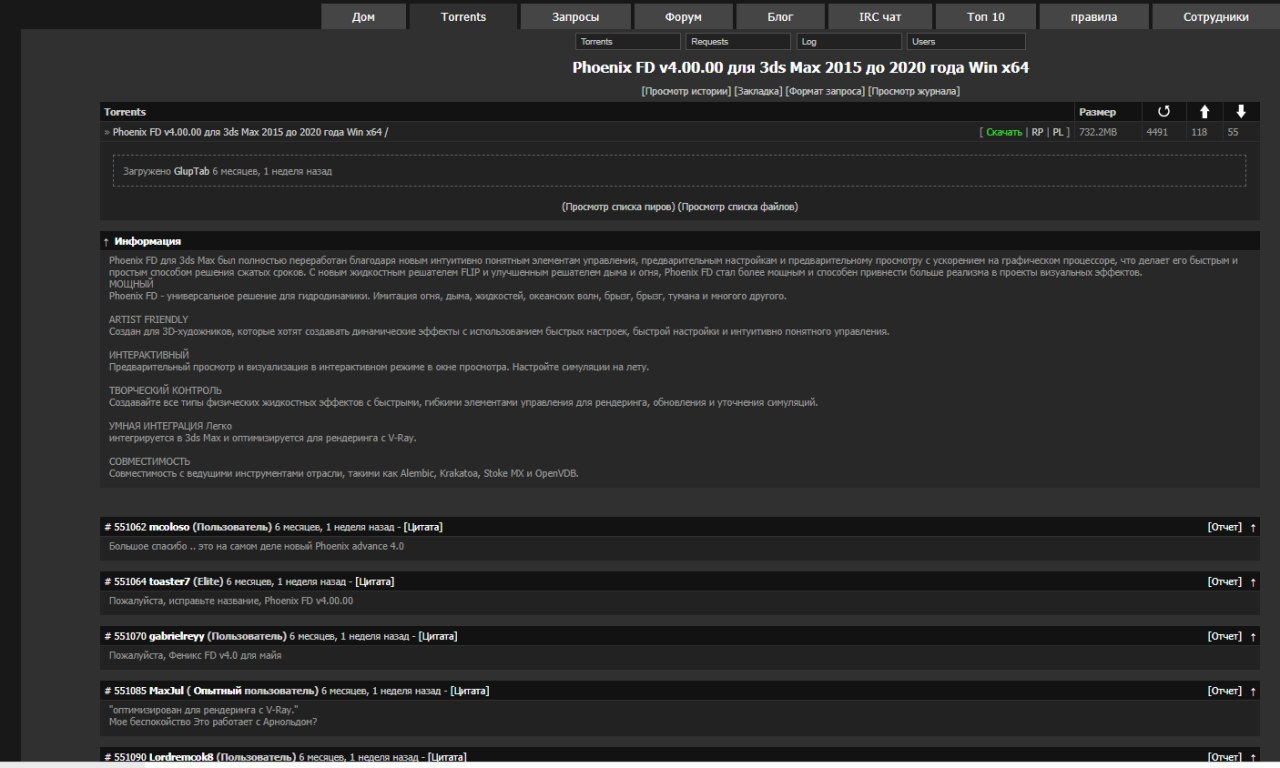Open the Просмотр журнала link
The width and height of the screenshot is (1280, 768).
(913, 91)
